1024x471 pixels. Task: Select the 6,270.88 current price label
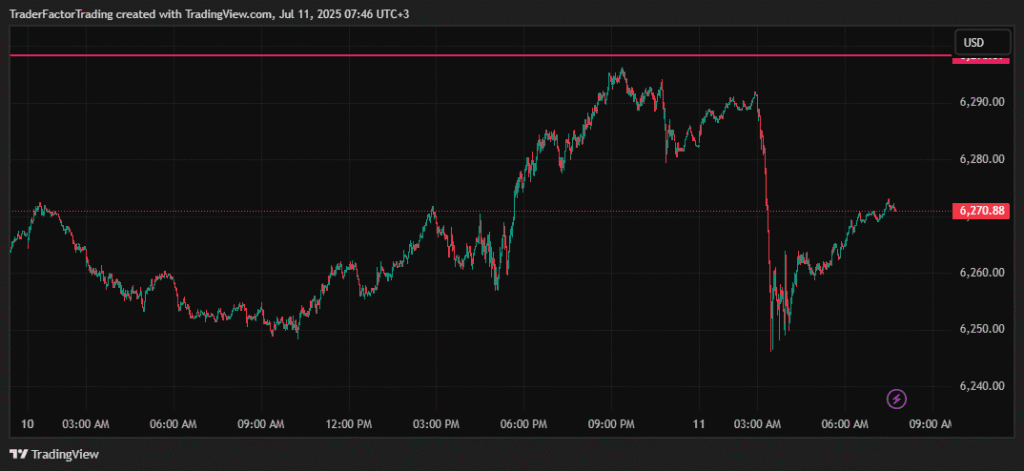pos(981,210)
